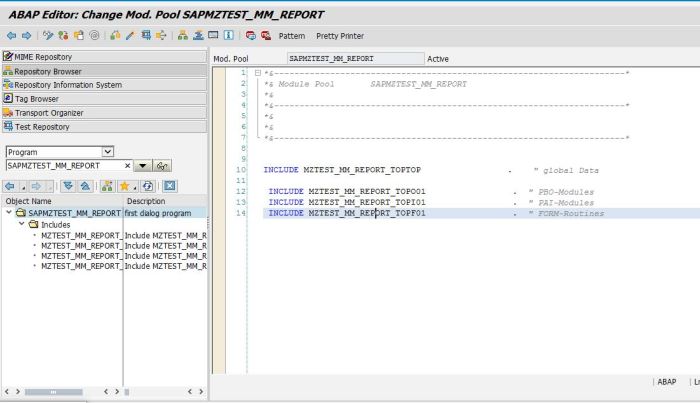Open the Program object type dropdown
700x403 pixels.
[108, 152]
